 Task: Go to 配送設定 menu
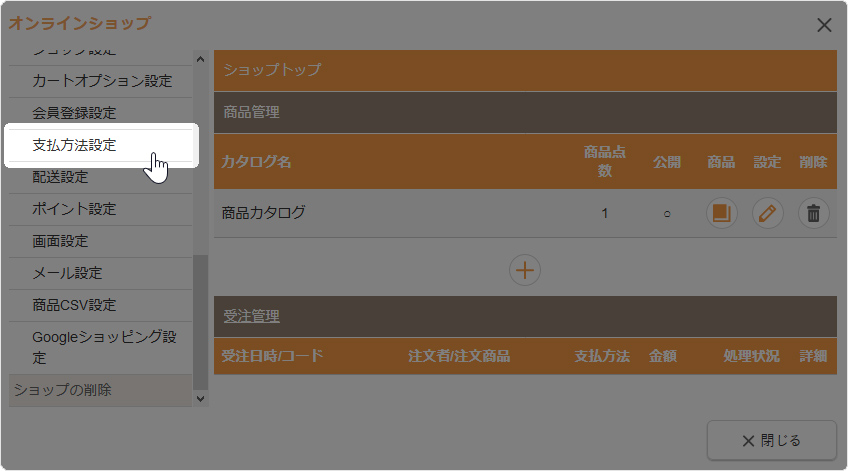(x=60, y=177)
